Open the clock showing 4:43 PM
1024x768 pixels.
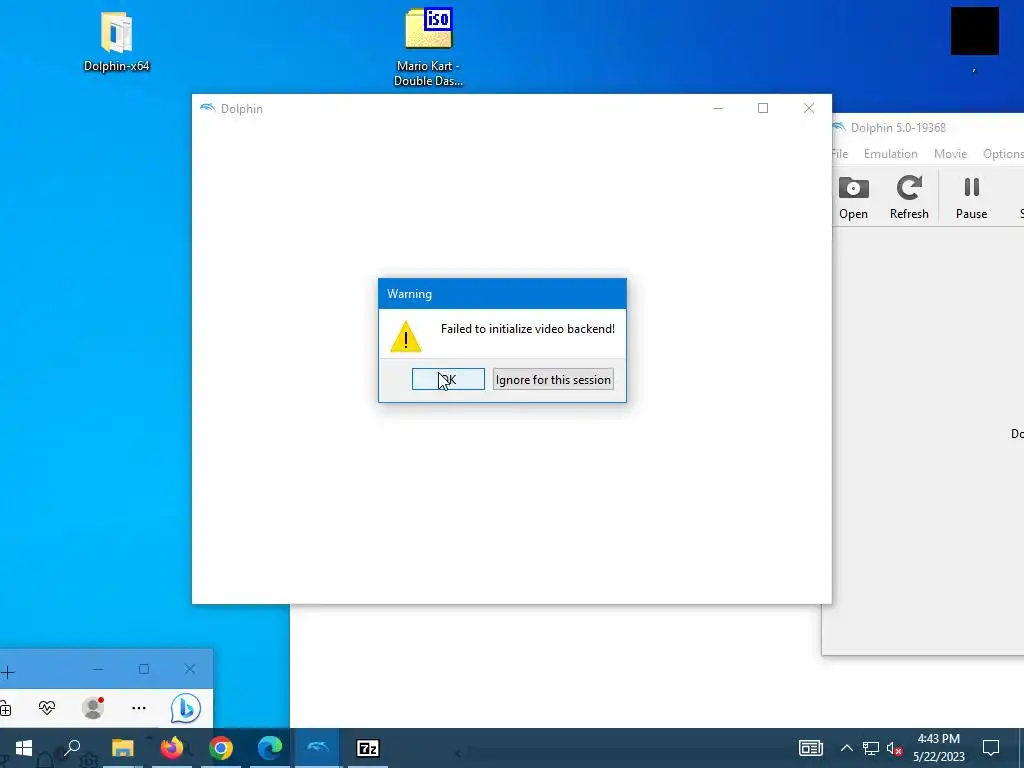pos(938,748)
